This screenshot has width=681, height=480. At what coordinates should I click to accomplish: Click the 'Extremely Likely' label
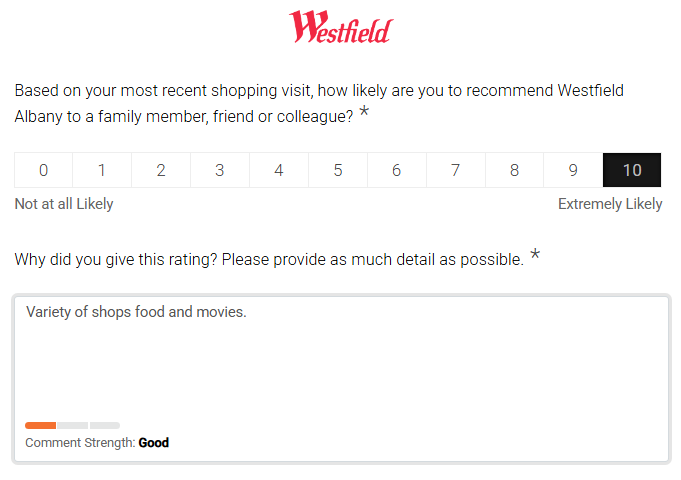610,204
